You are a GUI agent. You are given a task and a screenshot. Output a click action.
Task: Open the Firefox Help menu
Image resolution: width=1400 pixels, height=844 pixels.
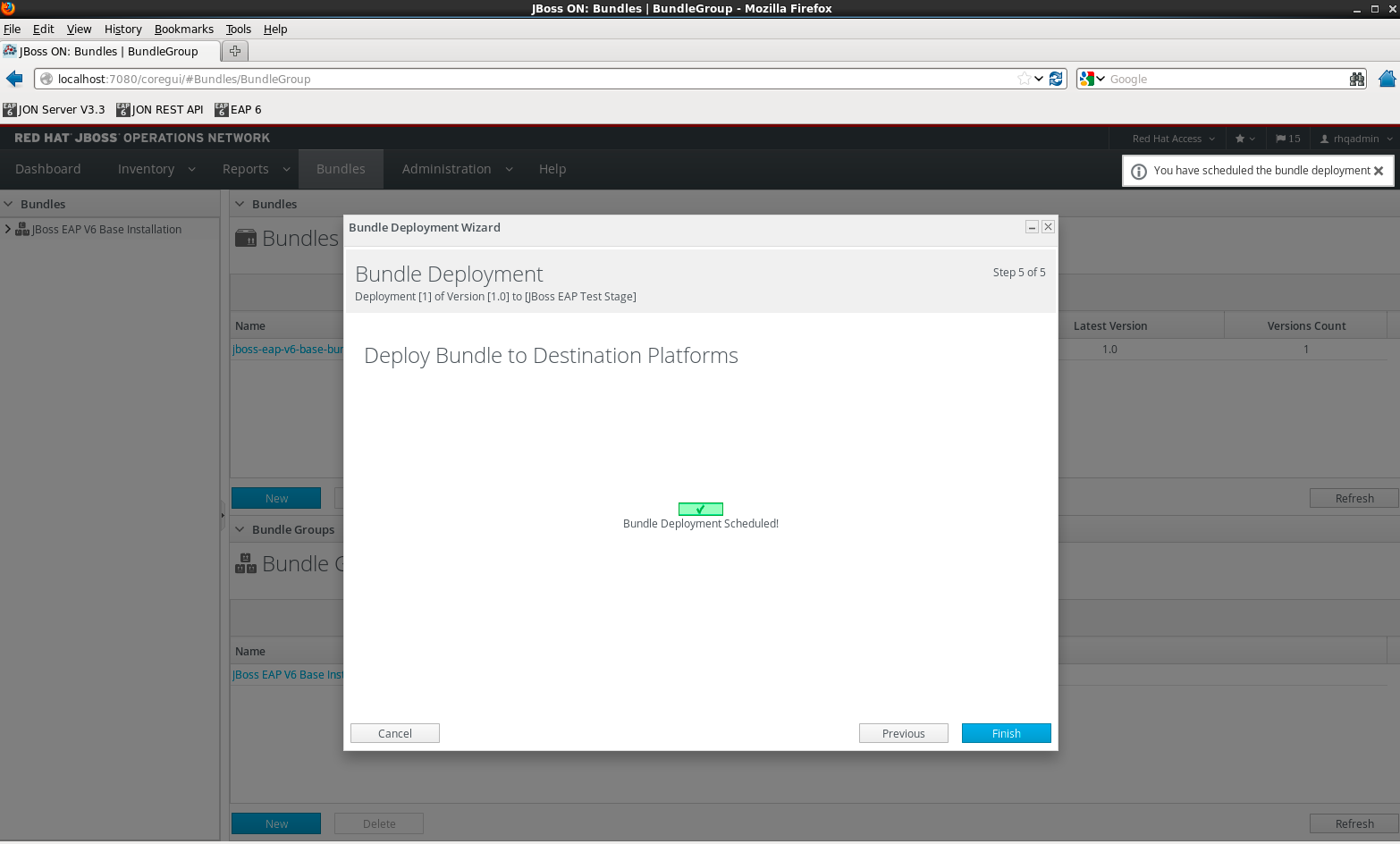coord(275,29)
